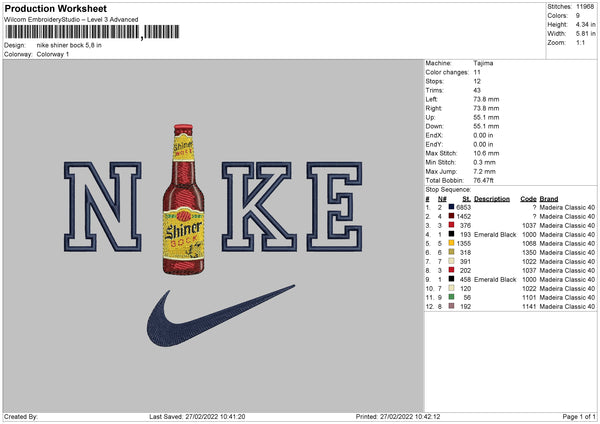The height and width of the screenshot is (424, 600).
Task: Click Madeira Classic 40 in stop row 12
Action: click(567, 306)
